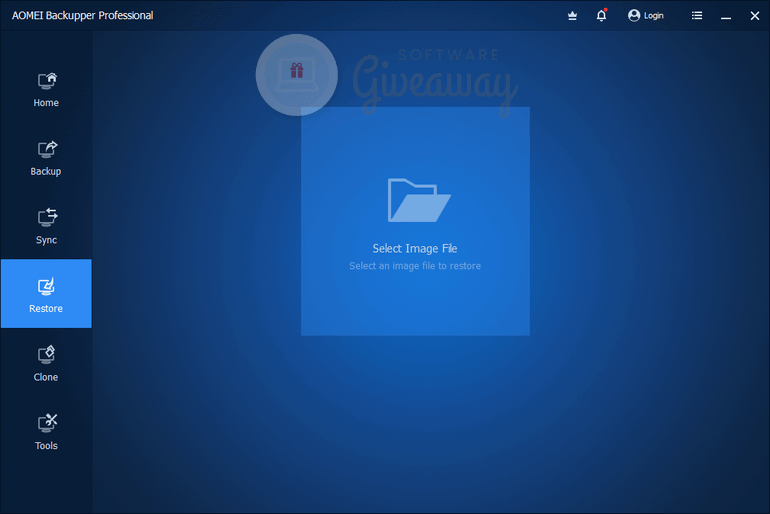Open the Clone tool icon
The height and width of the screenshot is (514, 770).
(x=46, y=355)
